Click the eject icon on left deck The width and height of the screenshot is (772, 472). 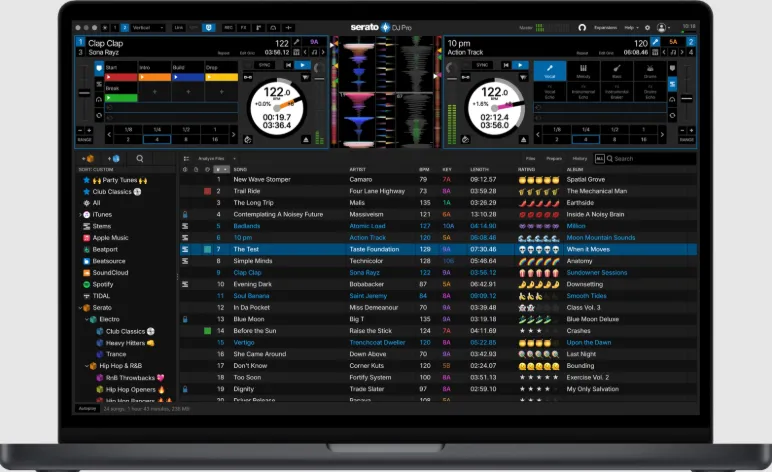306,140
